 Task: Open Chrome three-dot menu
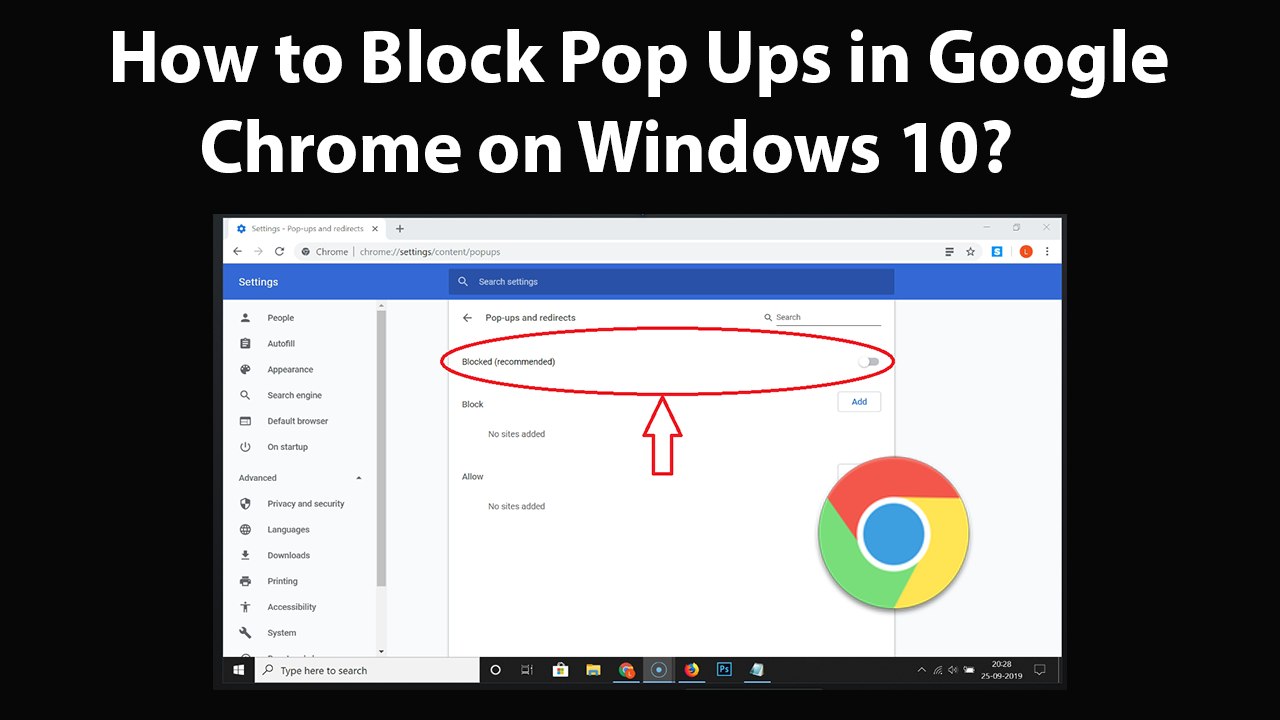[x=1047, y=252]
